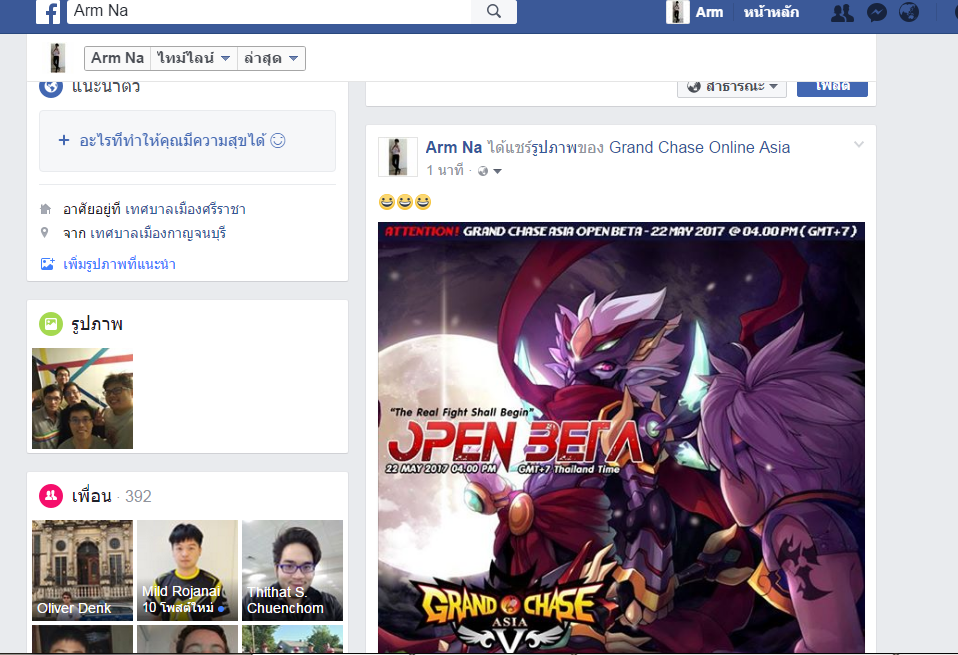
Task: Go to หน้าหลัก home page
Action: (771, 12)
